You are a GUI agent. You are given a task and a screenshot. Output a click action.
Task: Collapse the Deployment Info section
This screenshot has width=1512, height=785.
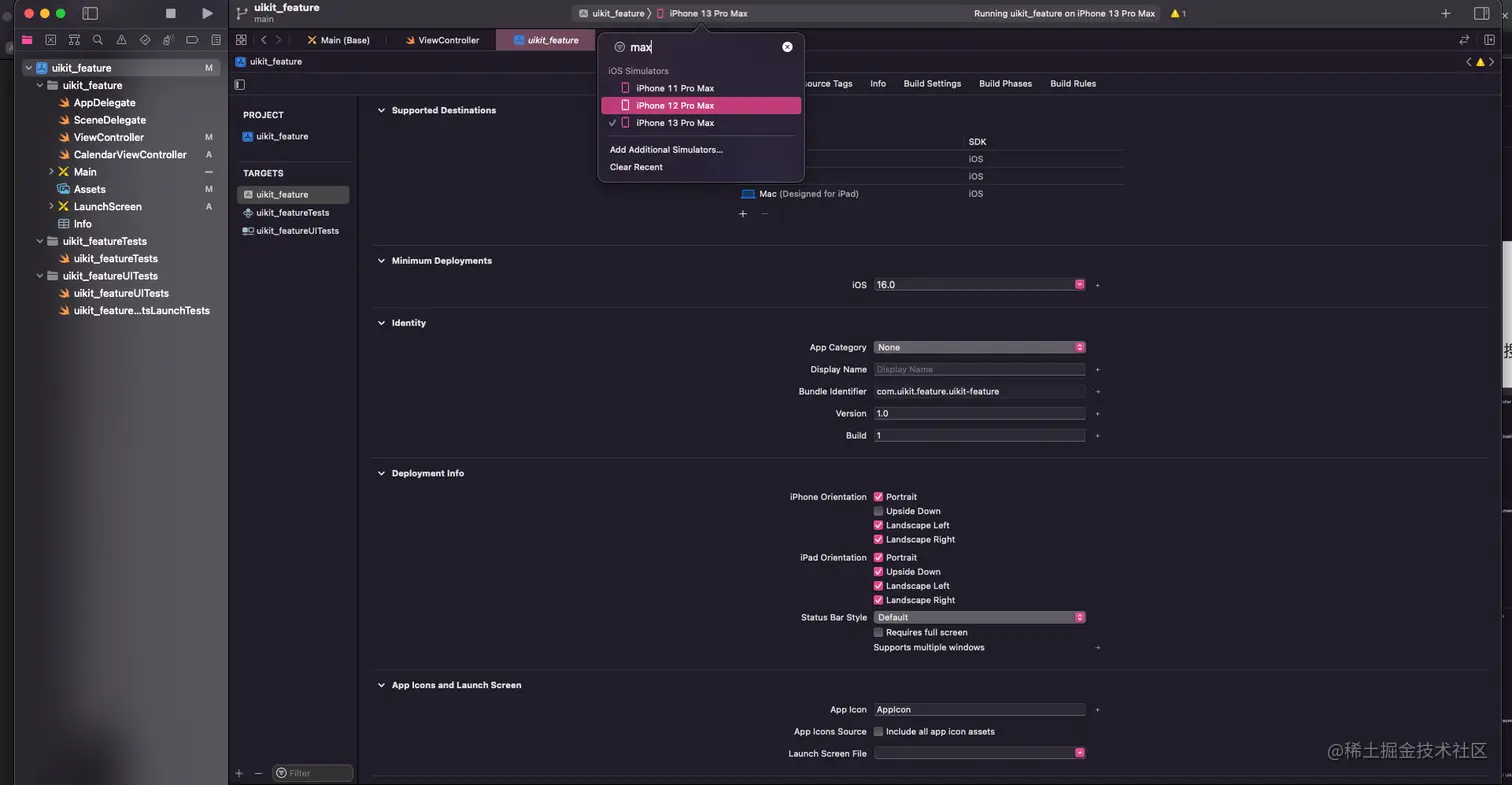(381, 473)
